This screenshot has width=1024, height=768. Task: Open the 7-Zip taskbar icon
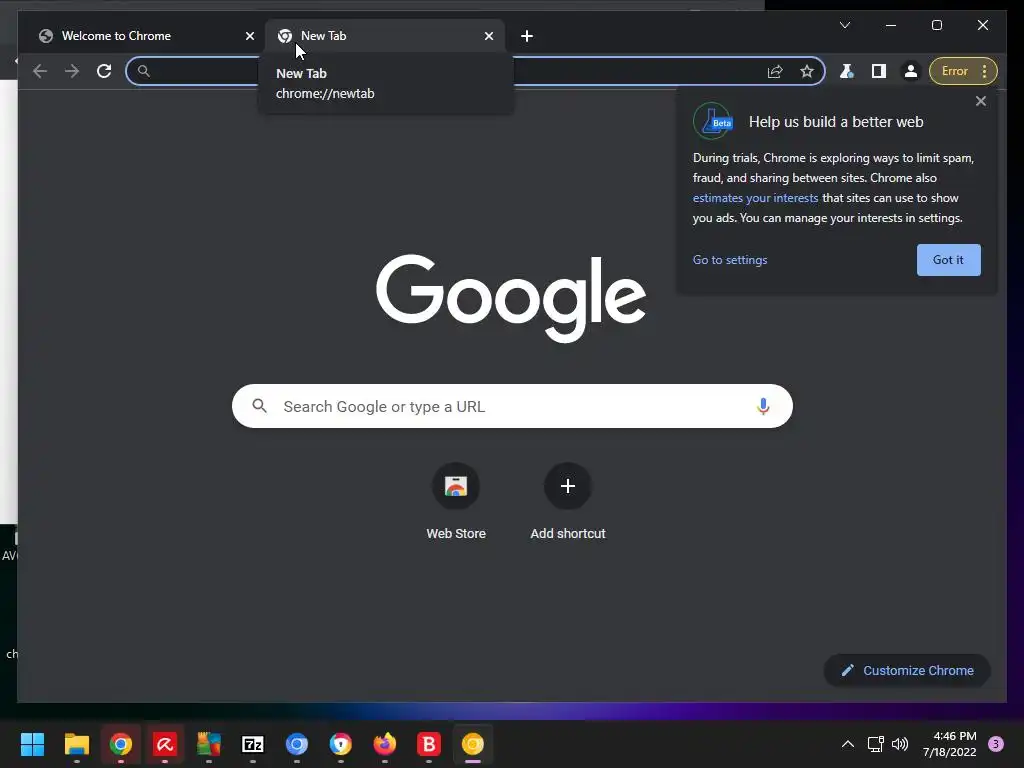pyautogui.click(x=253, y=744)
